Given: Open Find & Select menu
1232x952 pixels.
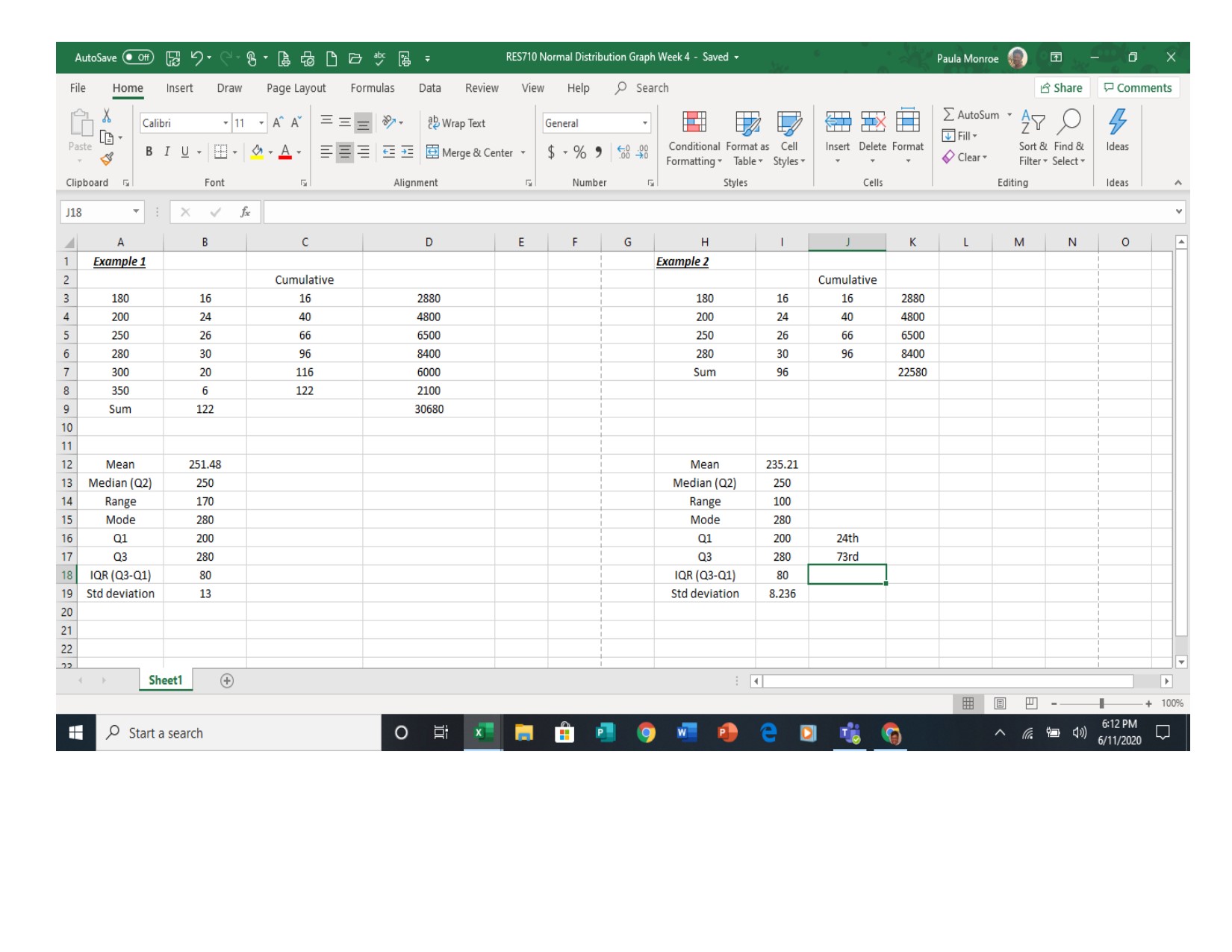Looking at the screenshot, I should pos(1068,139).
